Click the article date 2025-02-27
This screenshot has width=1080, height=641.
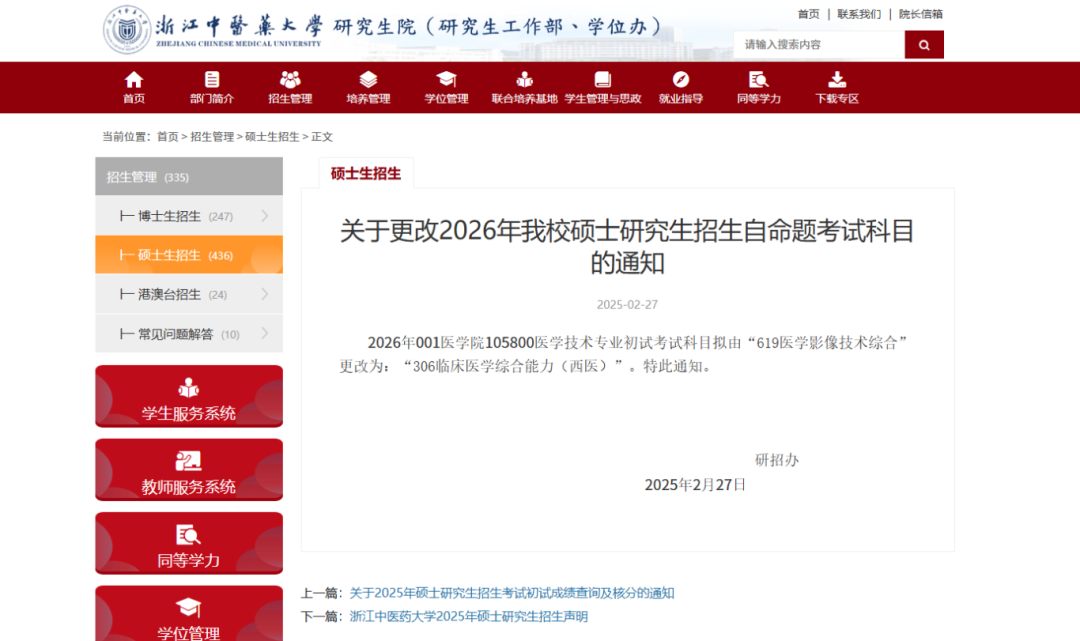pyautogui.click(x=627, y=304)
